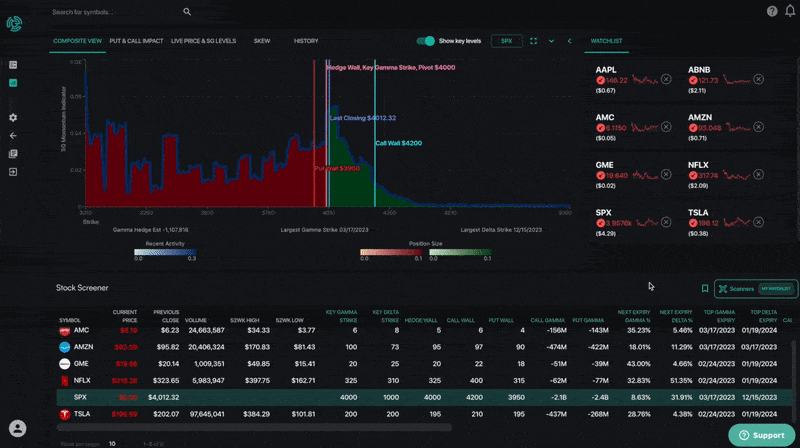Remove AMZN from the watchlist
Image resolution: width=800 pixels, height=448 pixels.
click(x=759, y=127)
